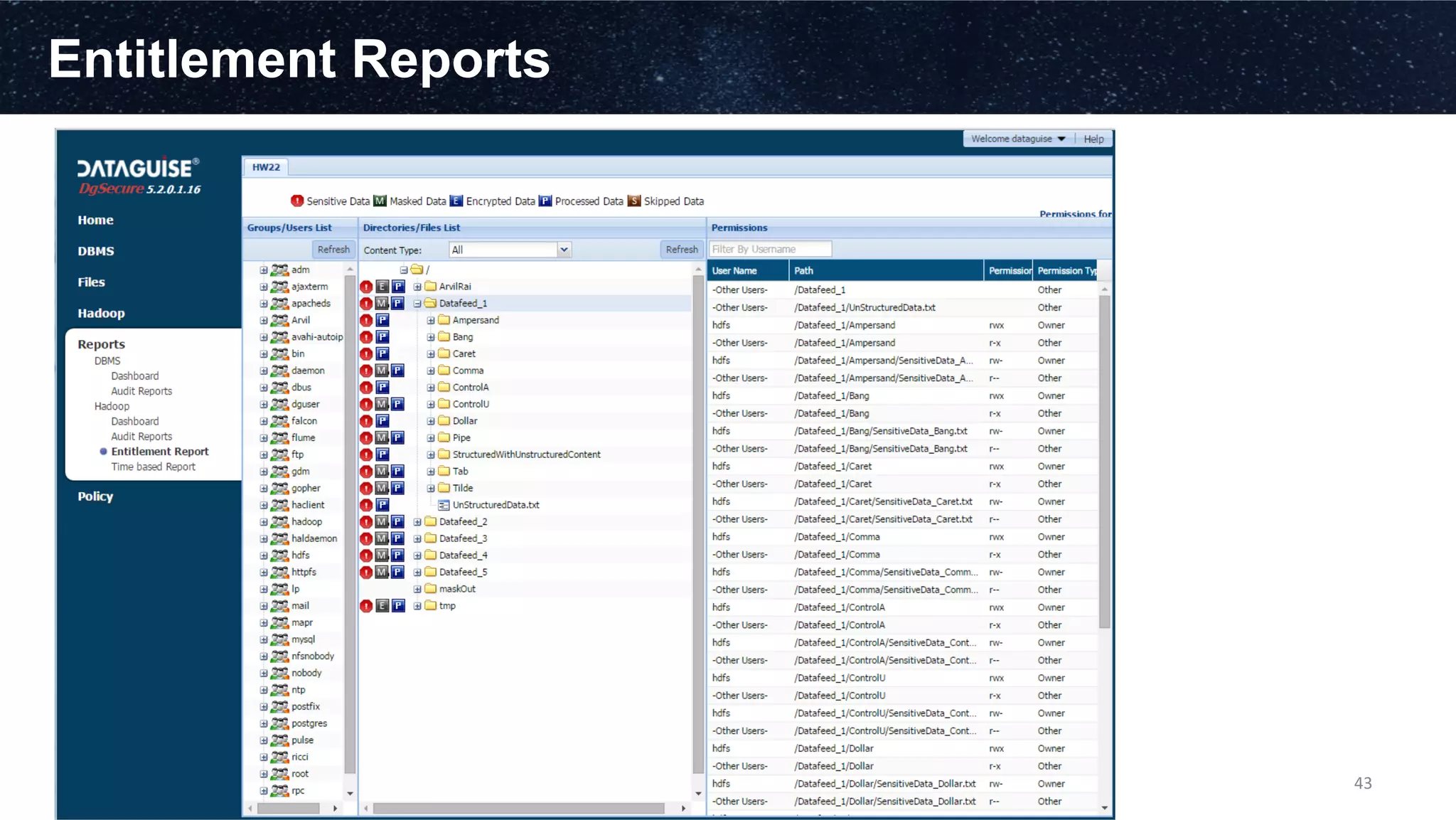Open the Policy navigation menu
Image resolution: width=1456 pixels, height=820 pixels.
[95, 496]
